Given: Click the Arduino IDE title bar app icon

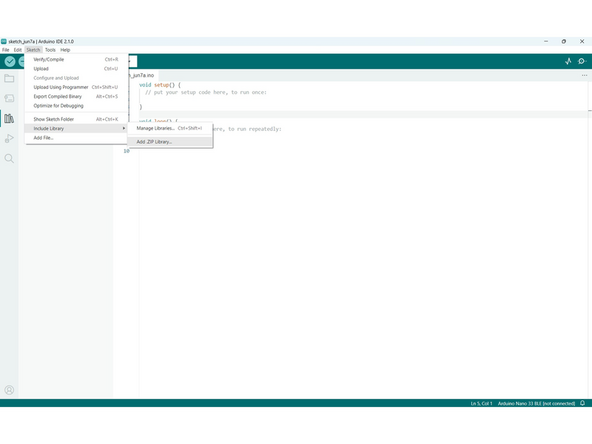Looking at the screenshot, I should [x=4, y=42].
